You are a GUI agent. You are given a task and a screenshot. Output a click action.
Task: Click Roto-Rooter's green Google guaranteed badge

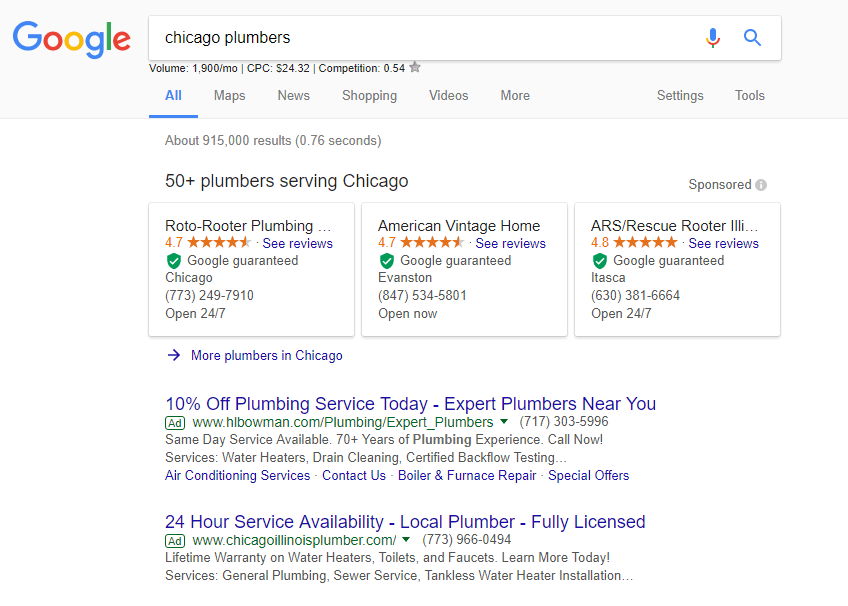coord(174,261)
